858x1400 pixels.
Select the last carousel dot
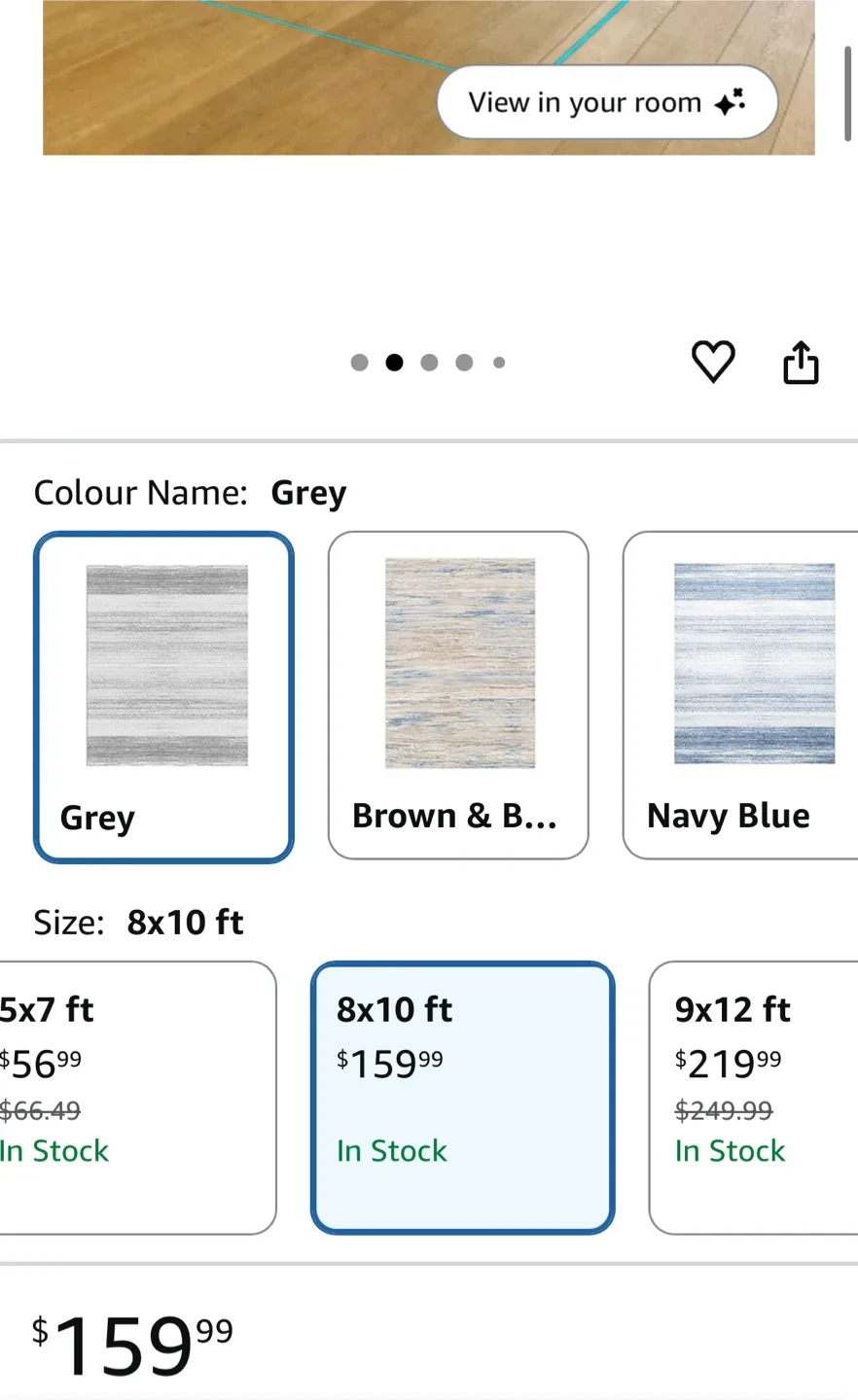point(499,362)
